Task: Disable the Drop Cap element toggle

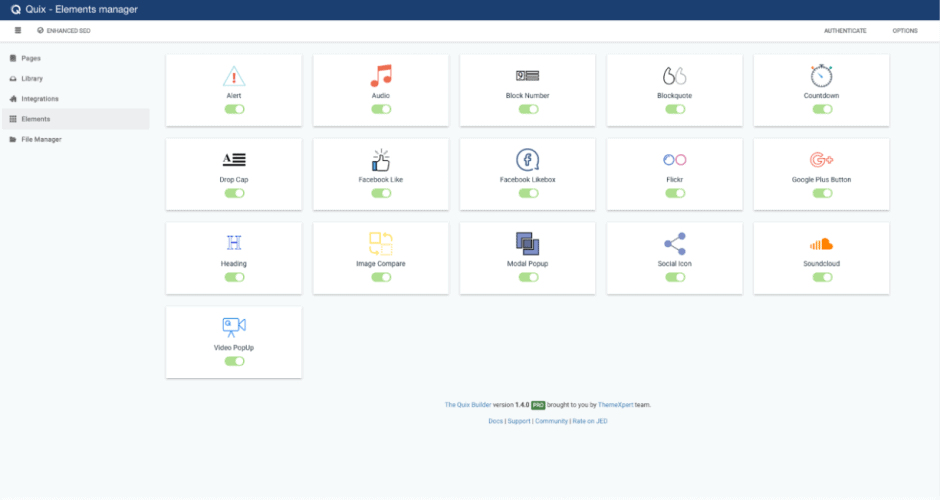Action: 234,193
